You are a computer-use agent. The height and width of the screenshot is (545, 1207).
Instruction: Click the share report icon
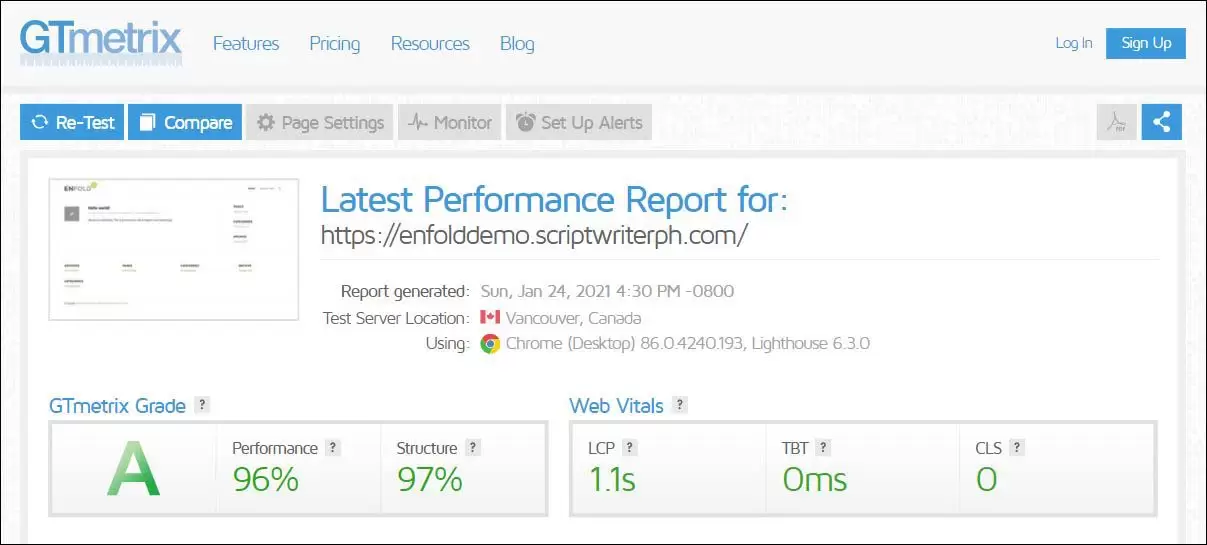(1161, 122)
